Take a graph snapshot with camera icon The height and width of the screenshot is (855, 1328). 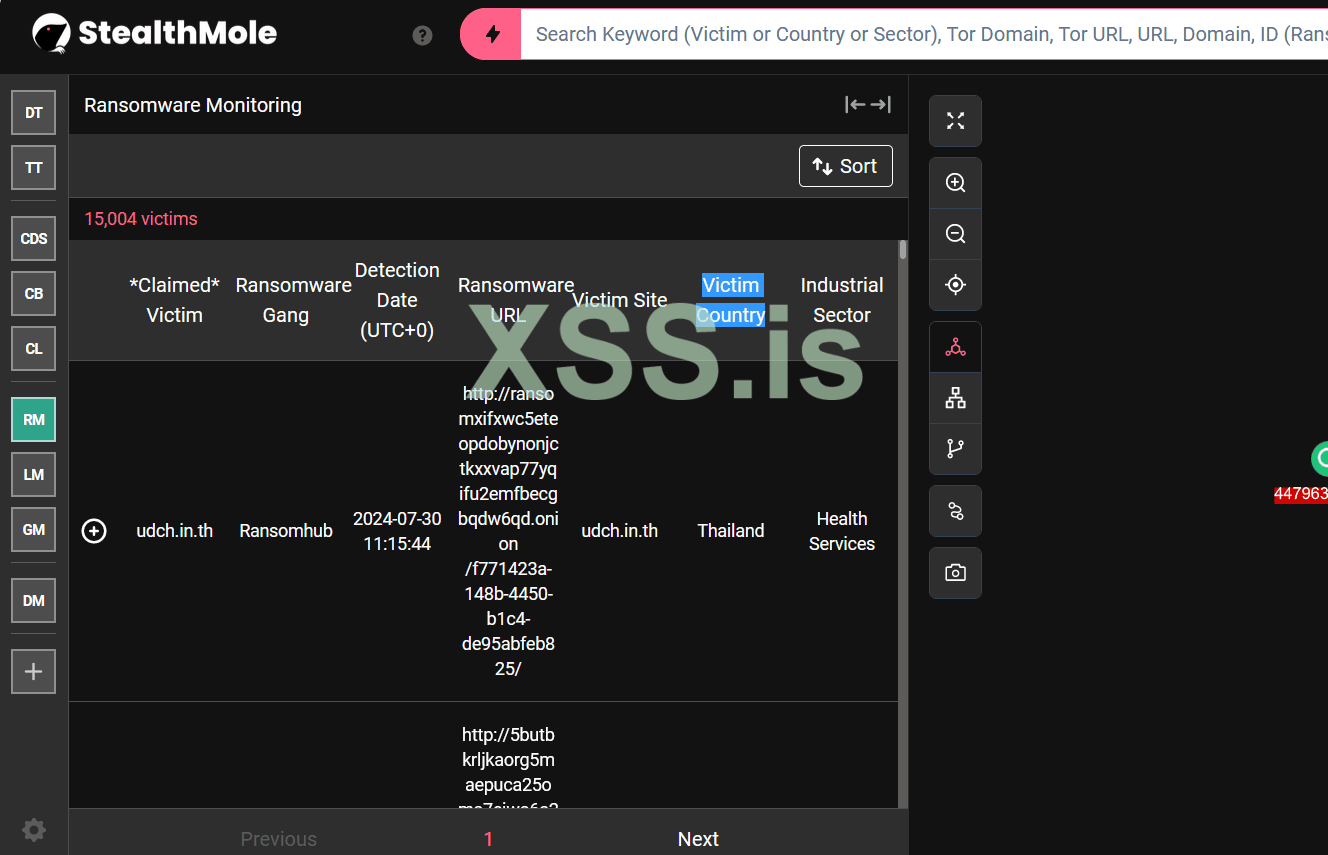point(955,573)
